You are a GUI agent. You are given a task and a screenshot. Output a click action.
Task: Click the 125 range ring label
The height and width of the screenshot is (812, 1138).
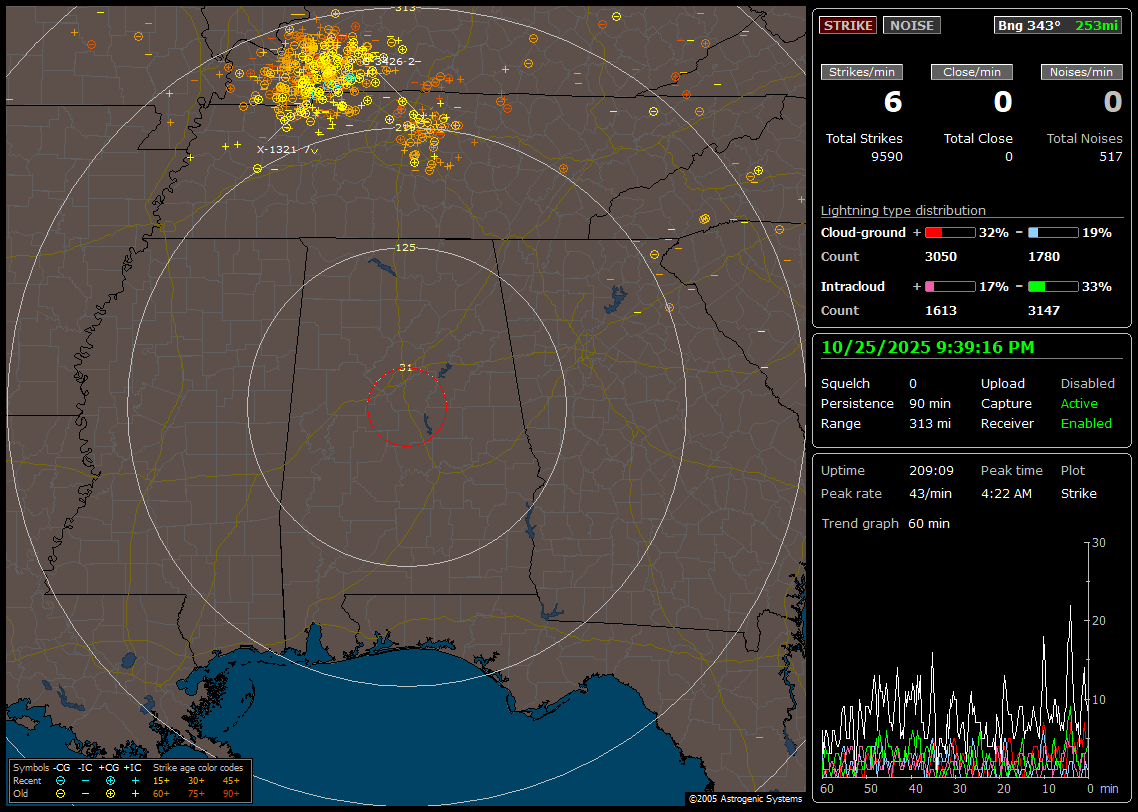(405, 247)
